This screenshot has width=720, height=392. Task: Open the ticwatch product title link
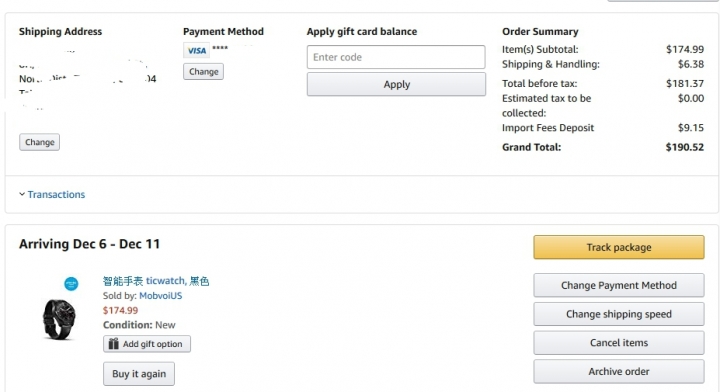(x=156, y=281)
